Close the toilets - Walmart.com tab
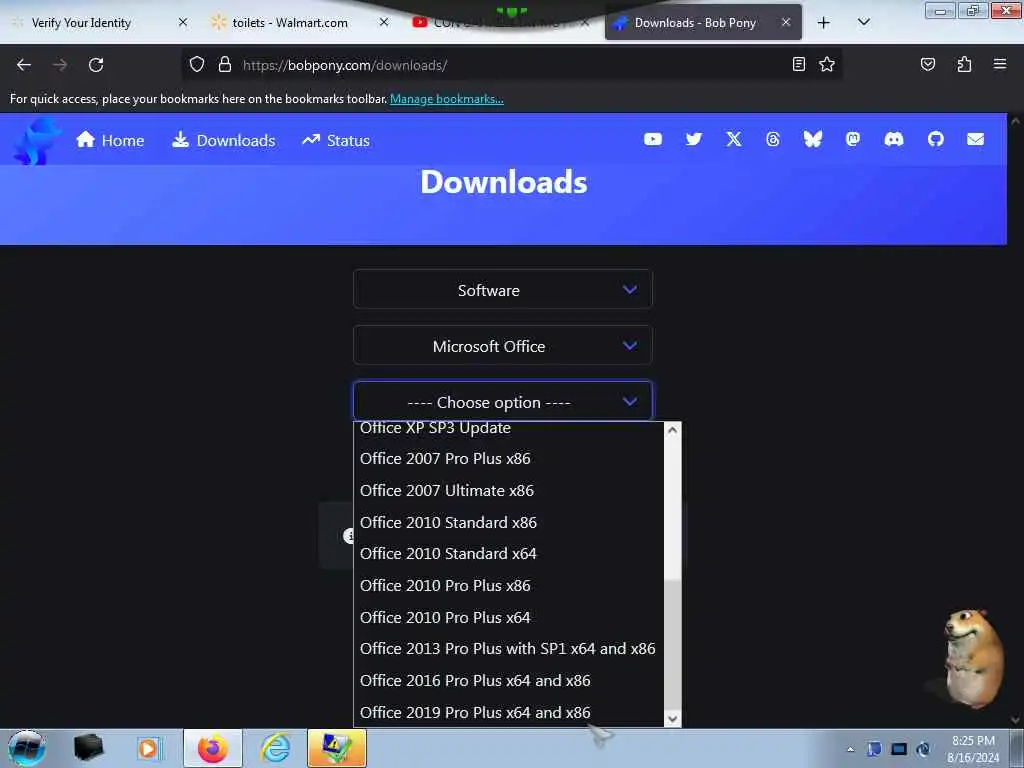 pyautogui.click(x=384, y=22)
